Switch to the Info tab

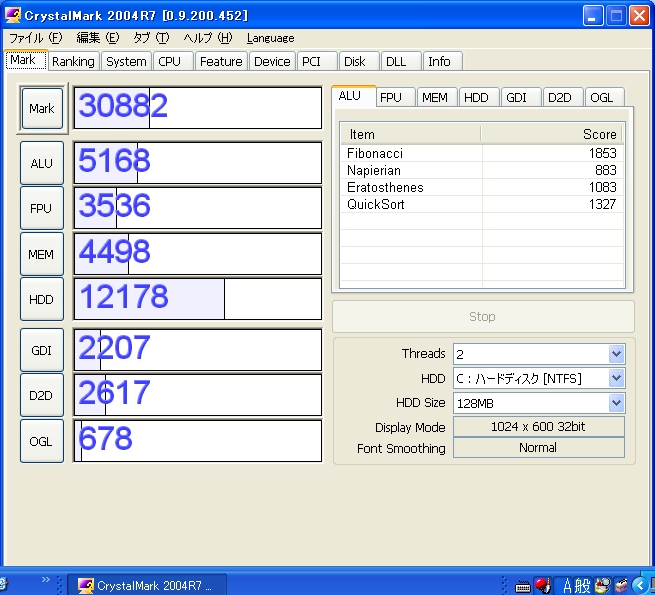(442, 61)
